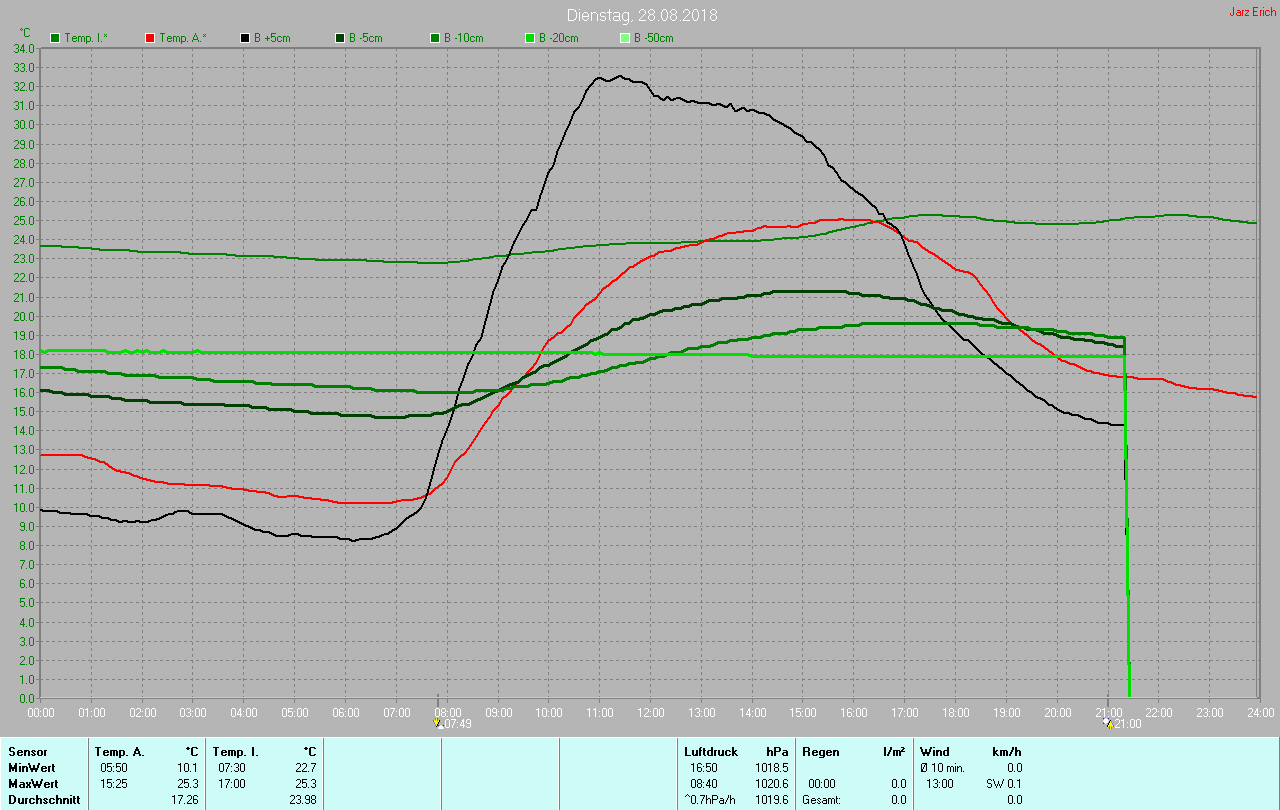Click the 'Luftdruck' column header
The height and width of the screenshot is (810, 1280).
tap(711, 751)
